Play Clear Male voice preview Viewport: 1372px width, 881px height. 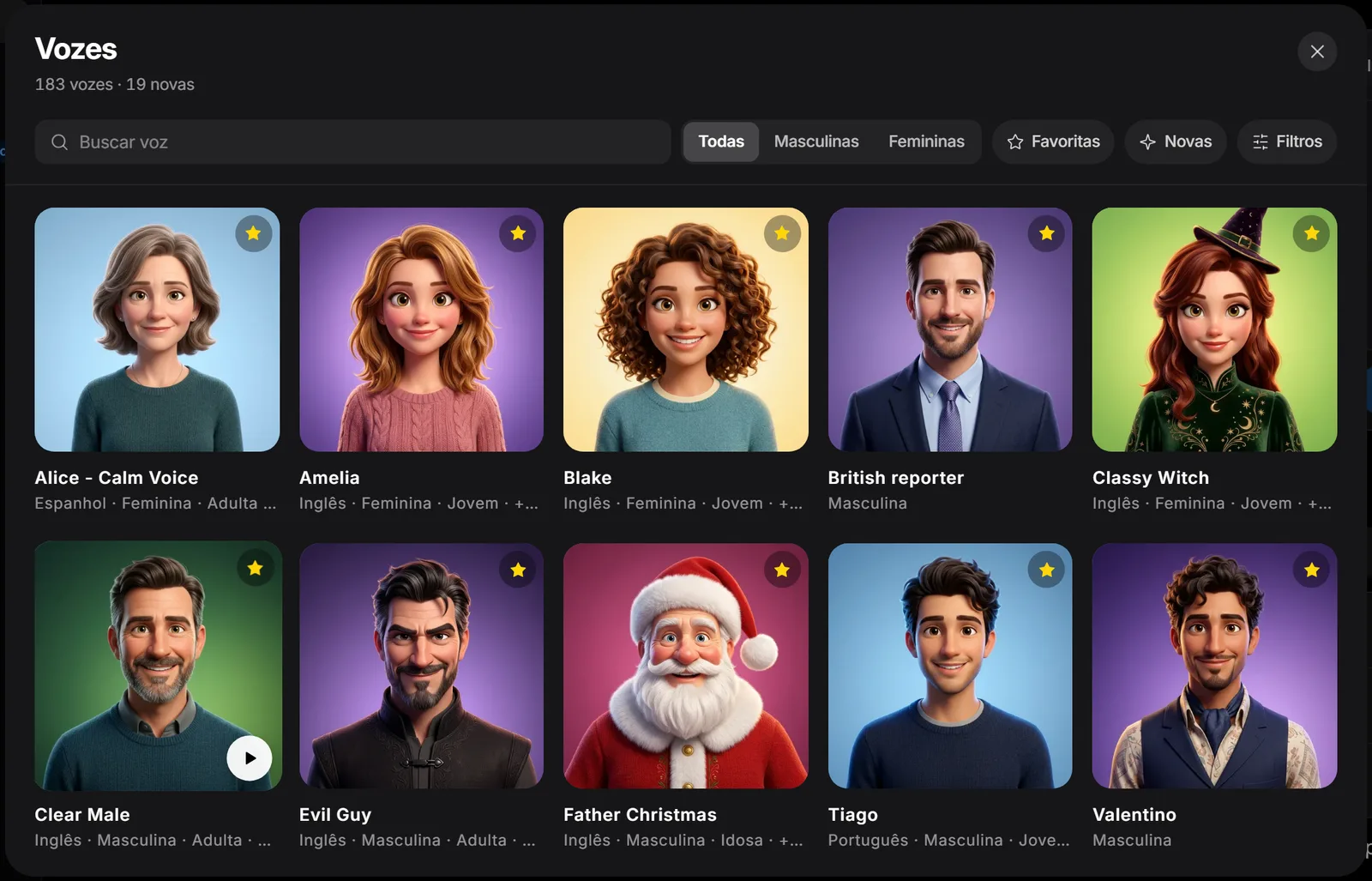[250, 758]
